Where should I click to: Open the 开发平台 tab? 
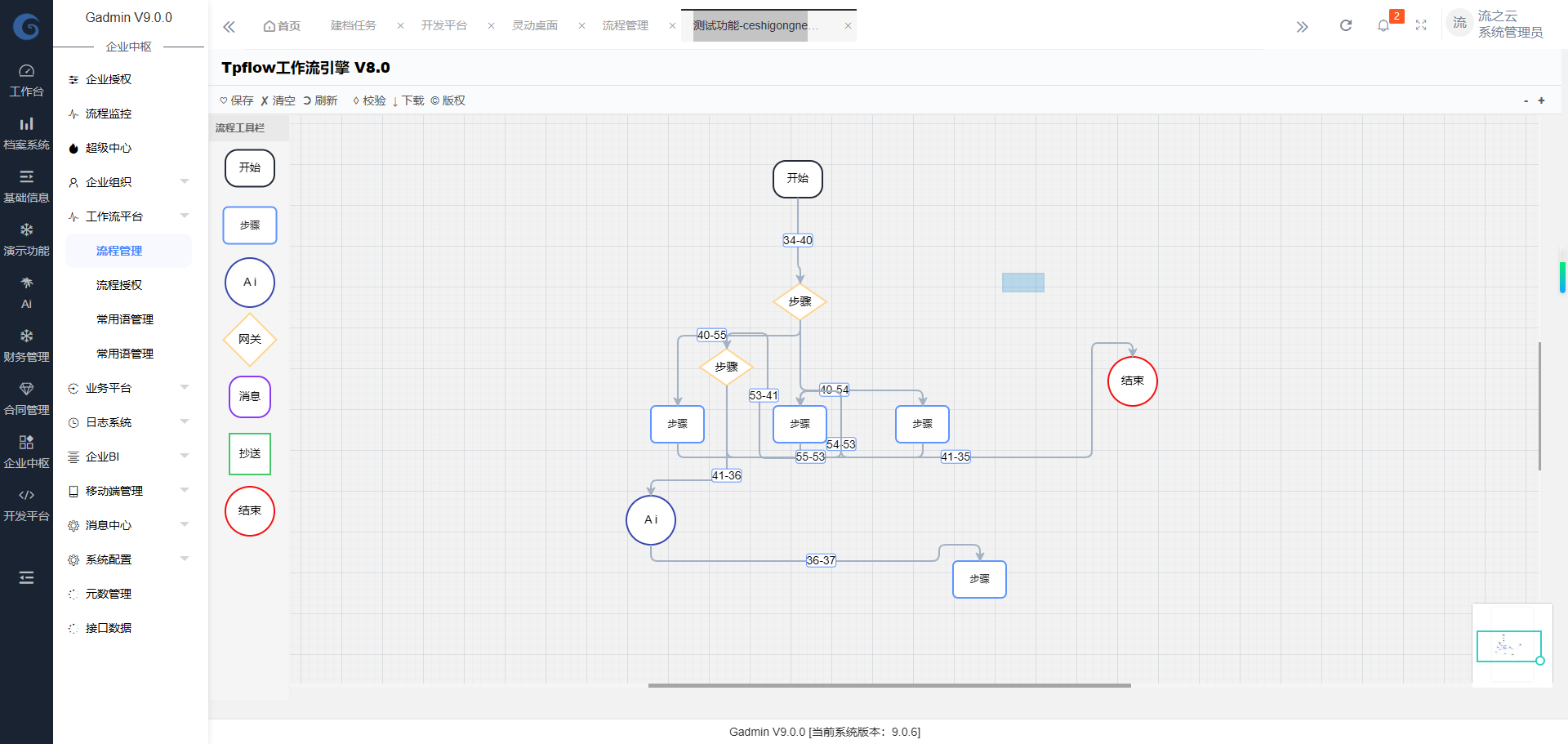pyautogui.click(x=443, y=25)
